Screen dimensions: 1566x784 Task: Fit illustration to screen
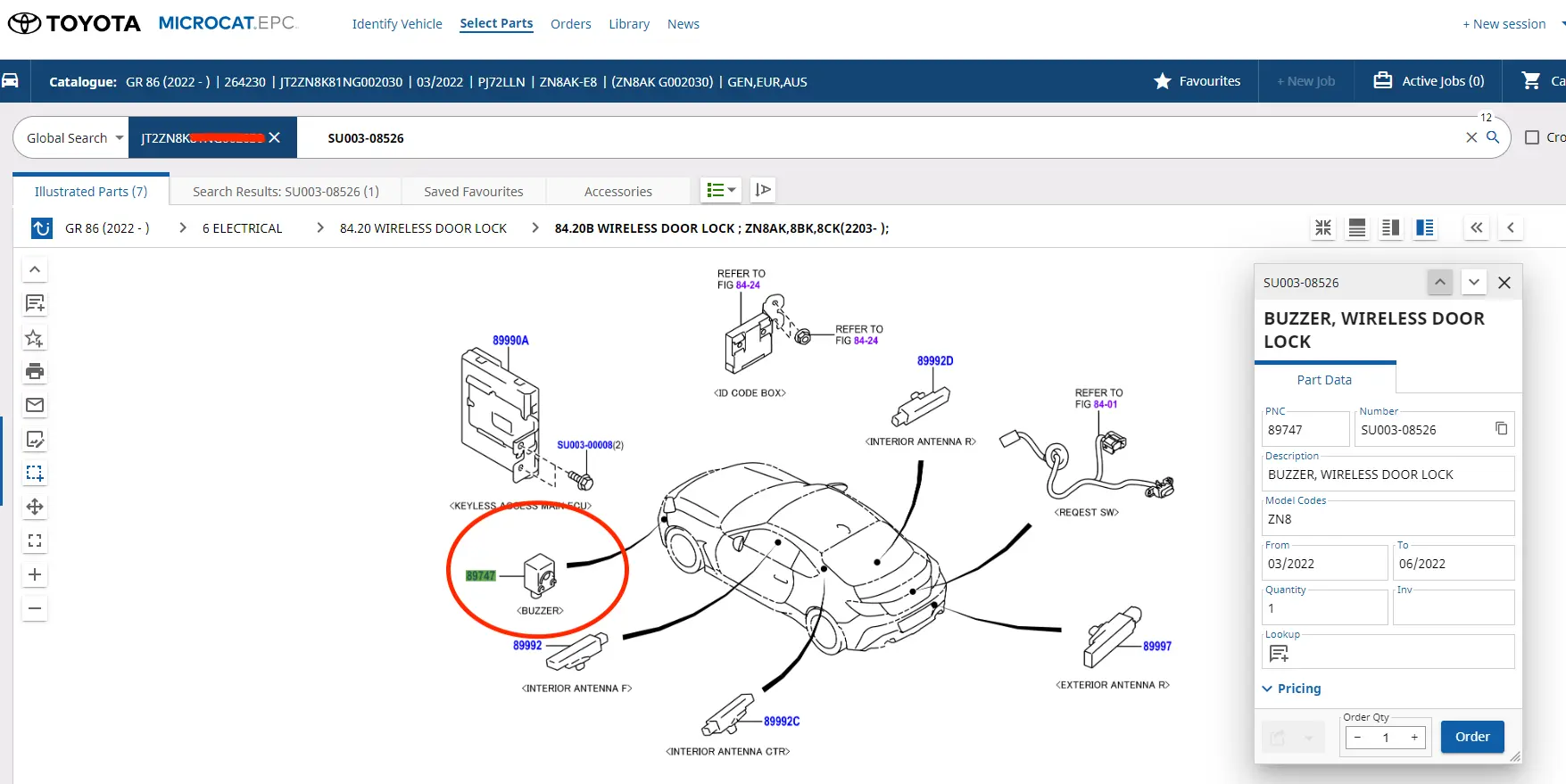click(x=35, y=541)
